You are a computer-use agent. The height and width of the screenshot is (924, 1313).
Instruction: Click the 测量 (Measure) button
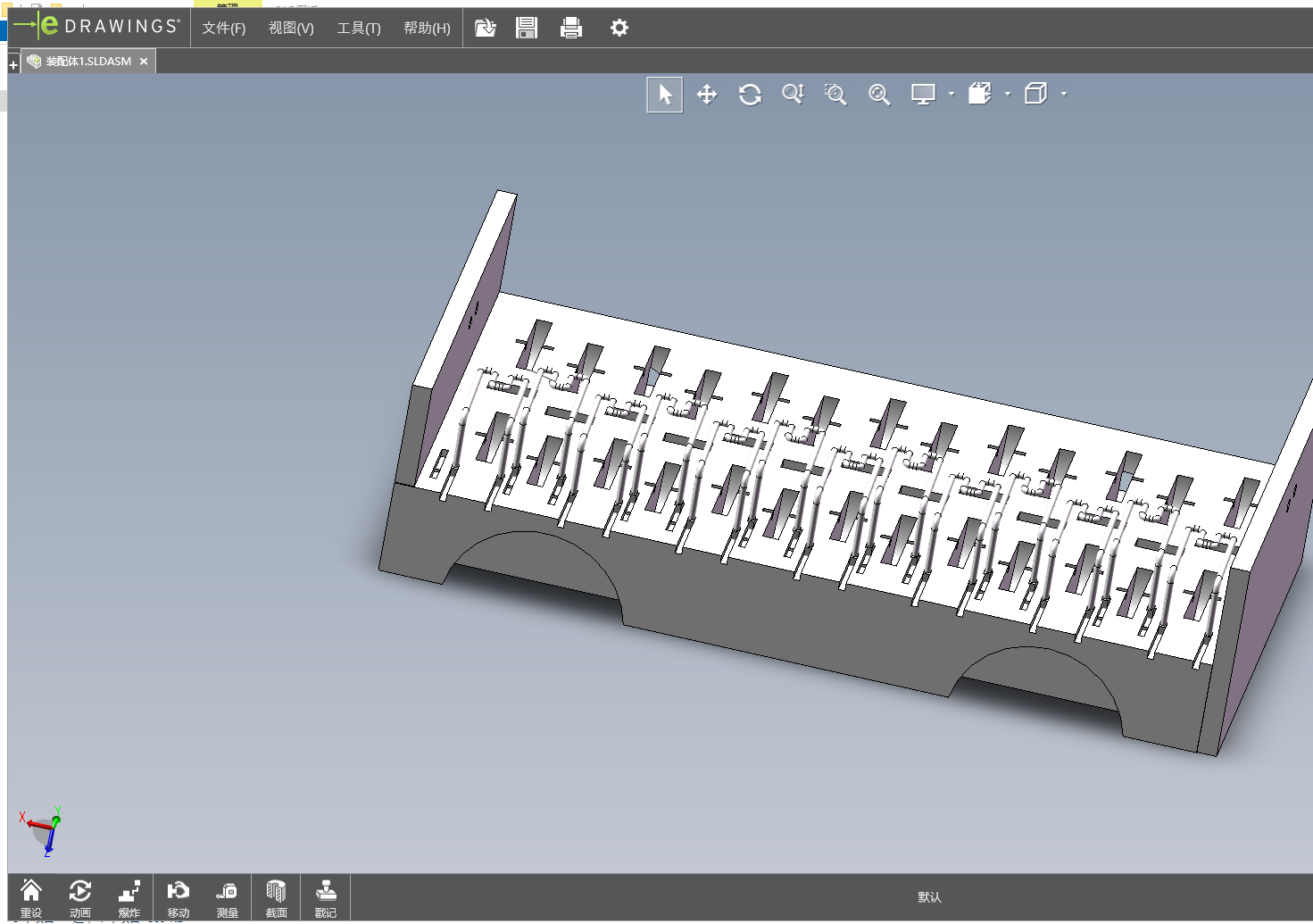[x=228, y=898]
